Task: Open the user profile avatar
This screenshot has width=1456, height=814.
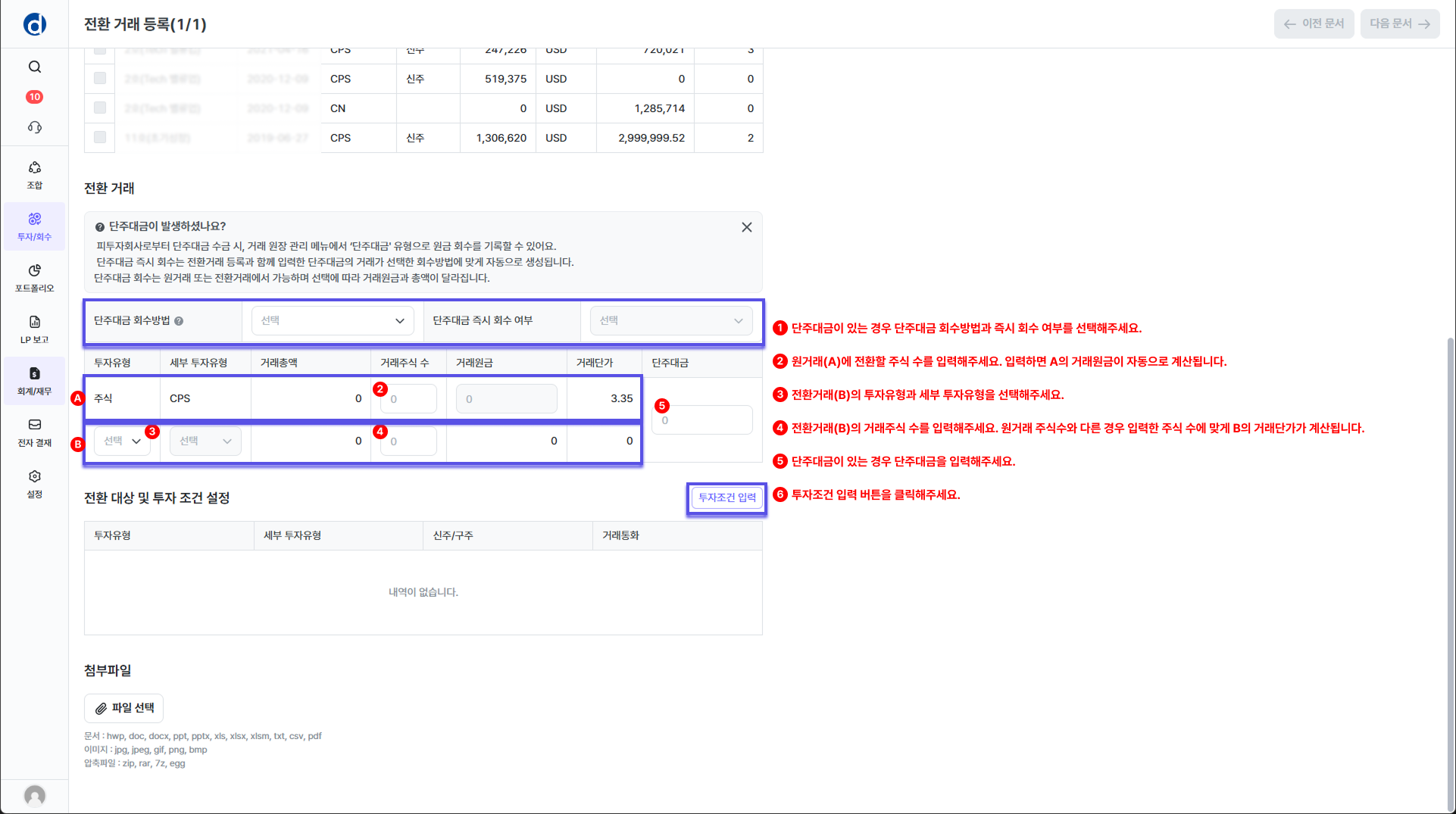Action: [x=35, y=795]
